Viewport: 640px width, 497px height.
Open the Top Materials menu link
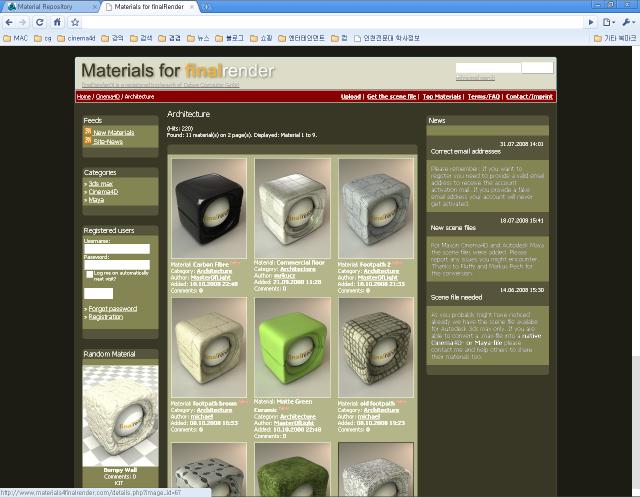[442, 97]
